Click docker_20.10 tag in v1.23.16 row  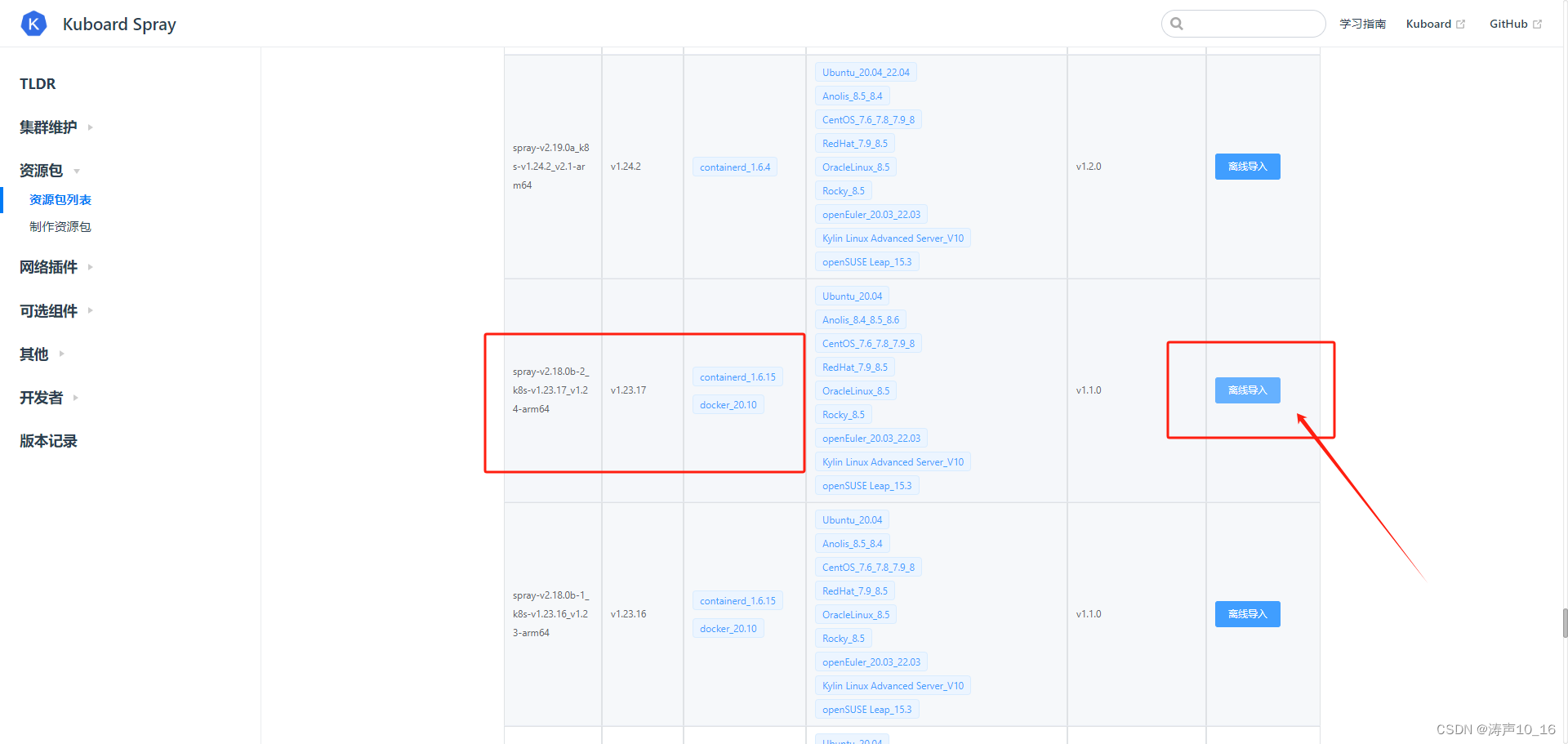pos(728,628)
